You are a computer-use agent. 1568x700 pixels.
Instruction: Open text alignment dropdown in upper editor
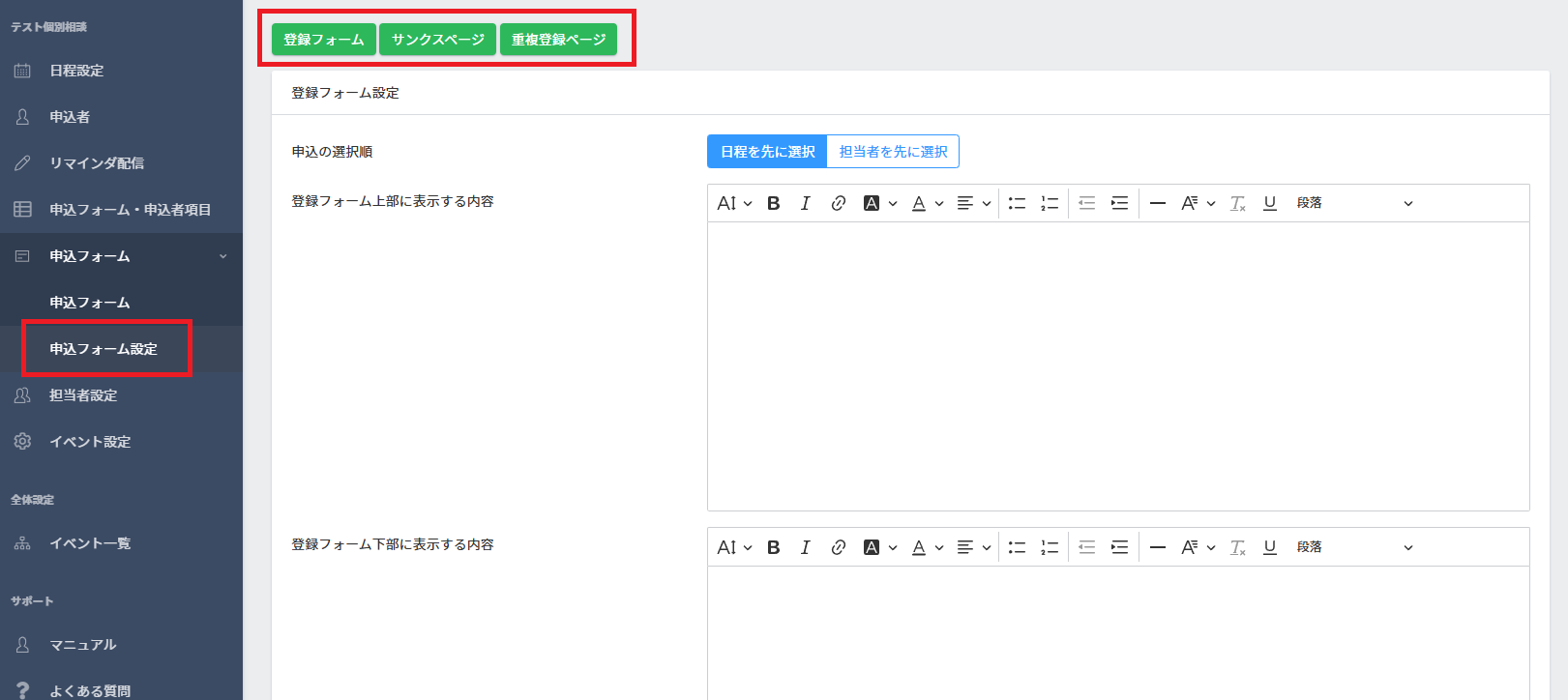coord(973,203)
